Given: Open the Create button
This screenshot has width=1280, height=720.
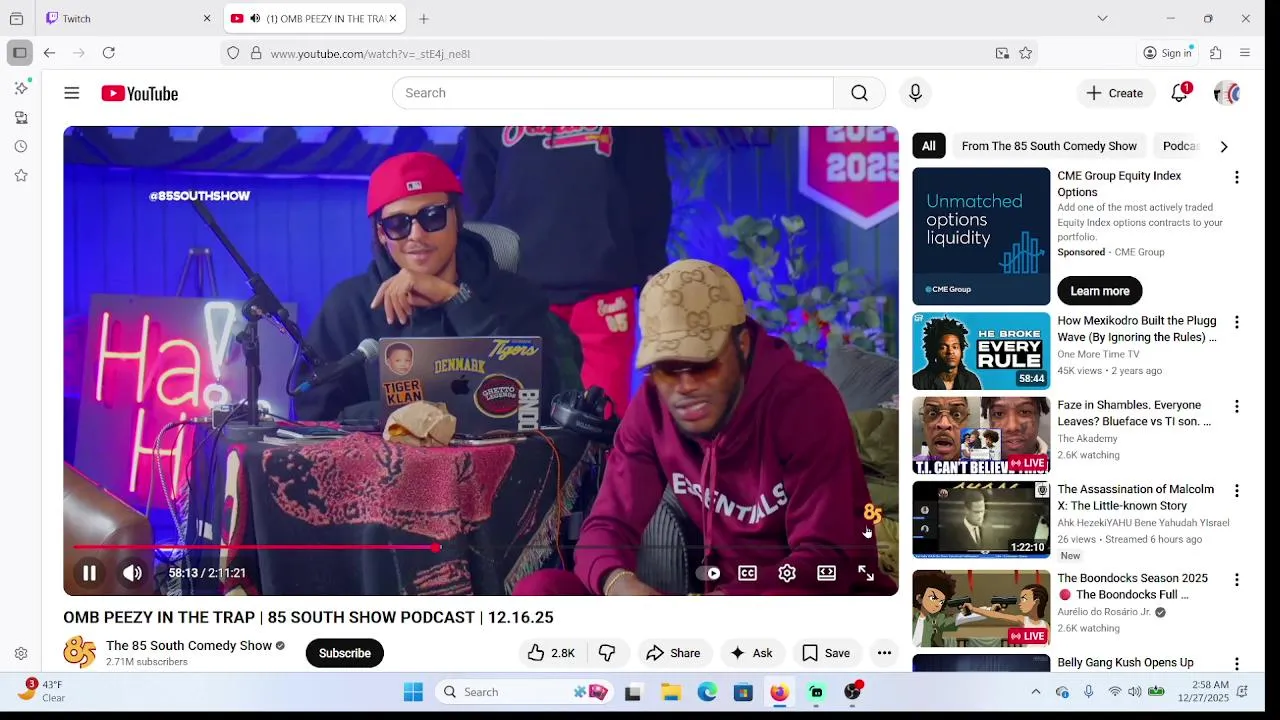Looking at the screenshot, I should tap(1115, 93).
